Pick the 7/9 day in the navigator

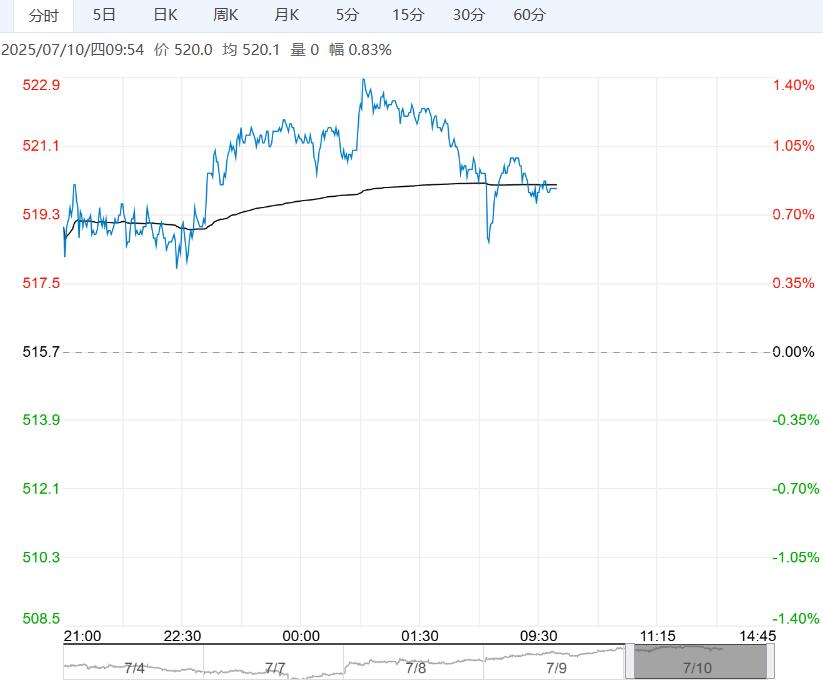point(555,666)
